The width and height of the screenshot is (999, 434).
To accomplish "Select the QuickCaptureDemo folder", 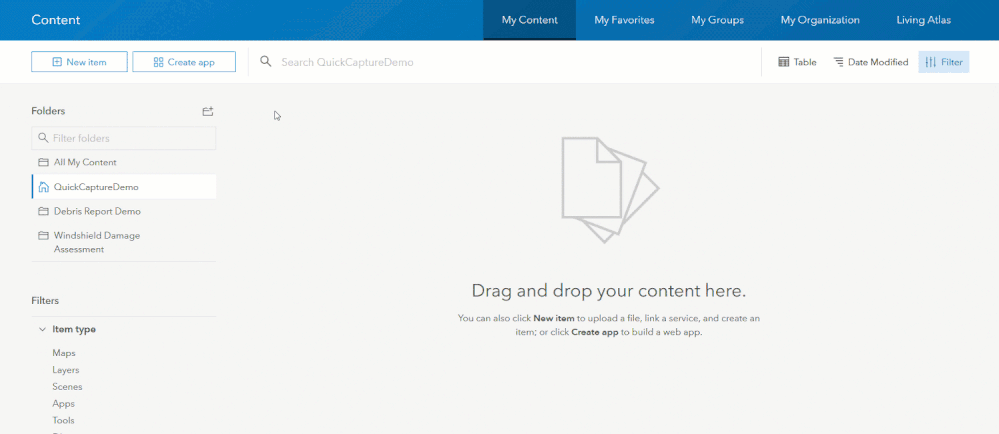I will coord(124,187).
